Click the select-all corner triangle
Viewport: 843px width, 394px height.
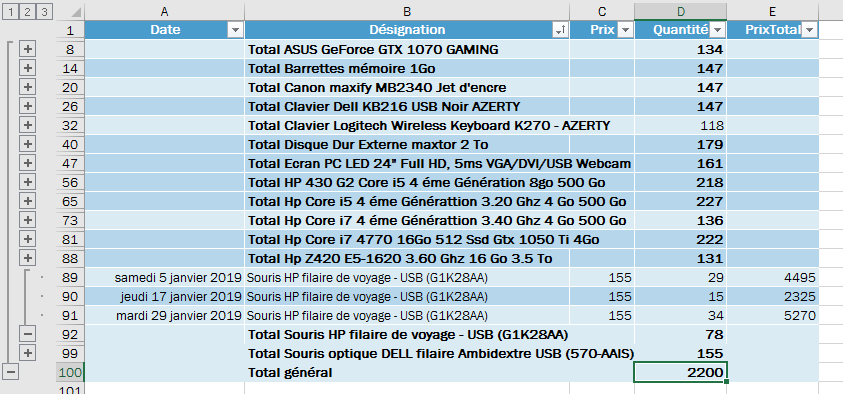(76, 11)
